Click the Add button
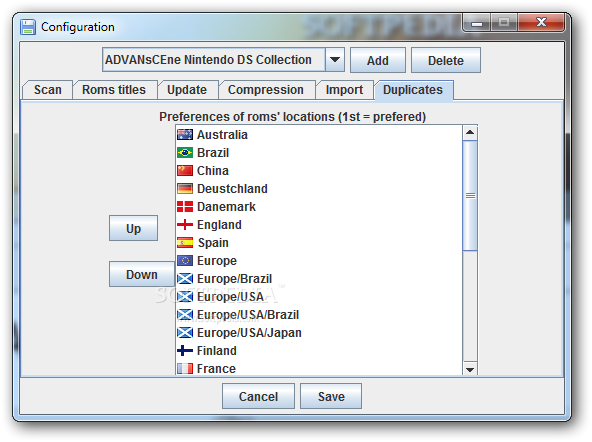Image resolution: width=592 pixels, height=442 pixels. coord(378,60)
